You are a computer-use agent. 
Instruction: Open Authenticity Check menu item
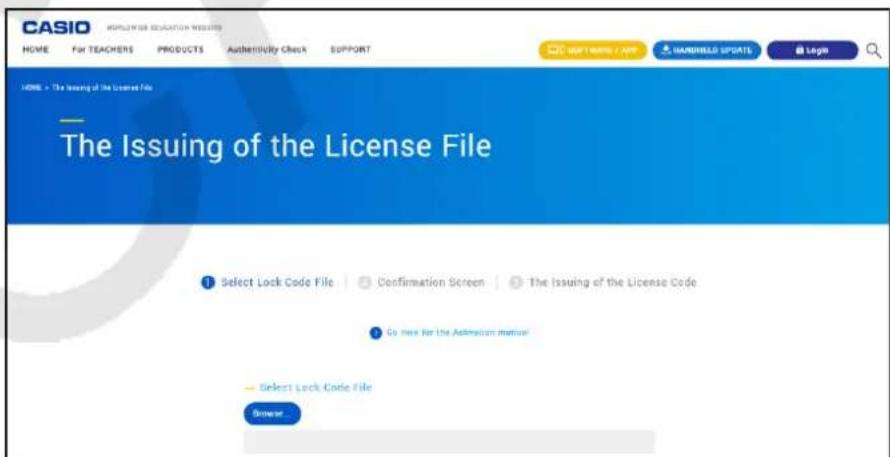tap(267, 50)
